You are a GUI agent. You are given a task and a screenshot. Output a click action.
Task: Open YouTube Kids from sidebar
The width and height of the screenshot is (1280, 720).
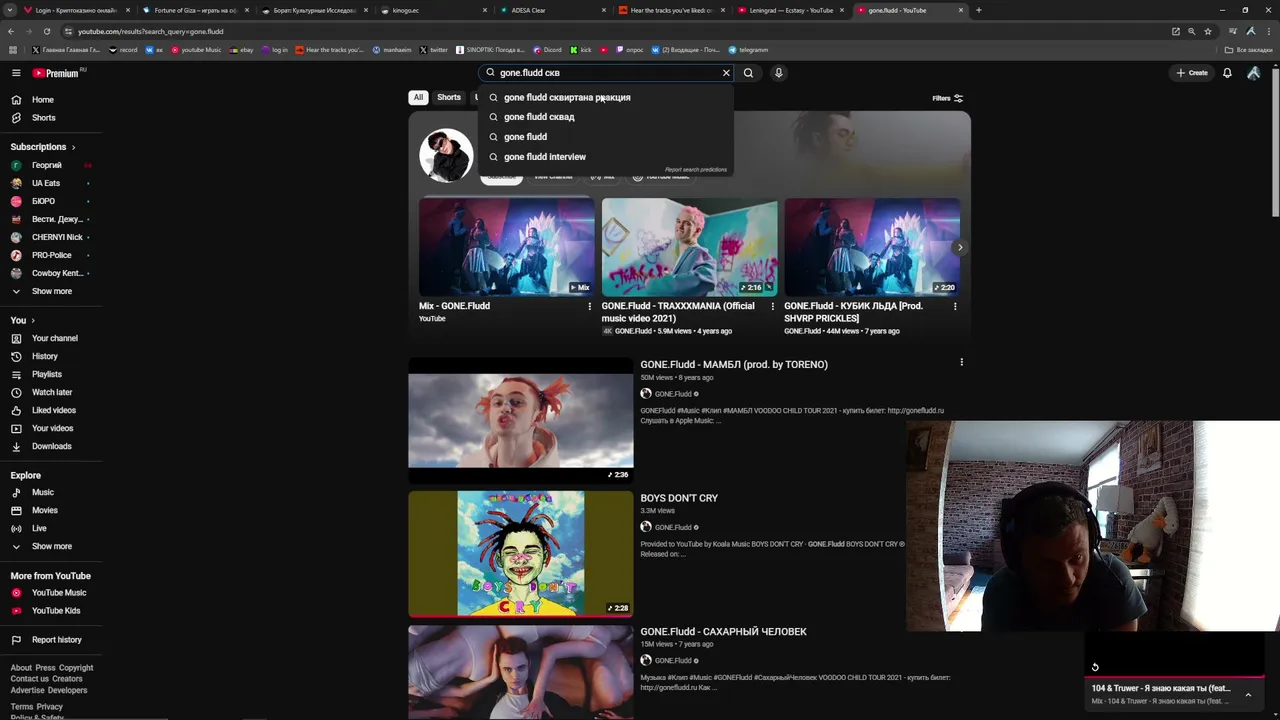coord(49,611)
